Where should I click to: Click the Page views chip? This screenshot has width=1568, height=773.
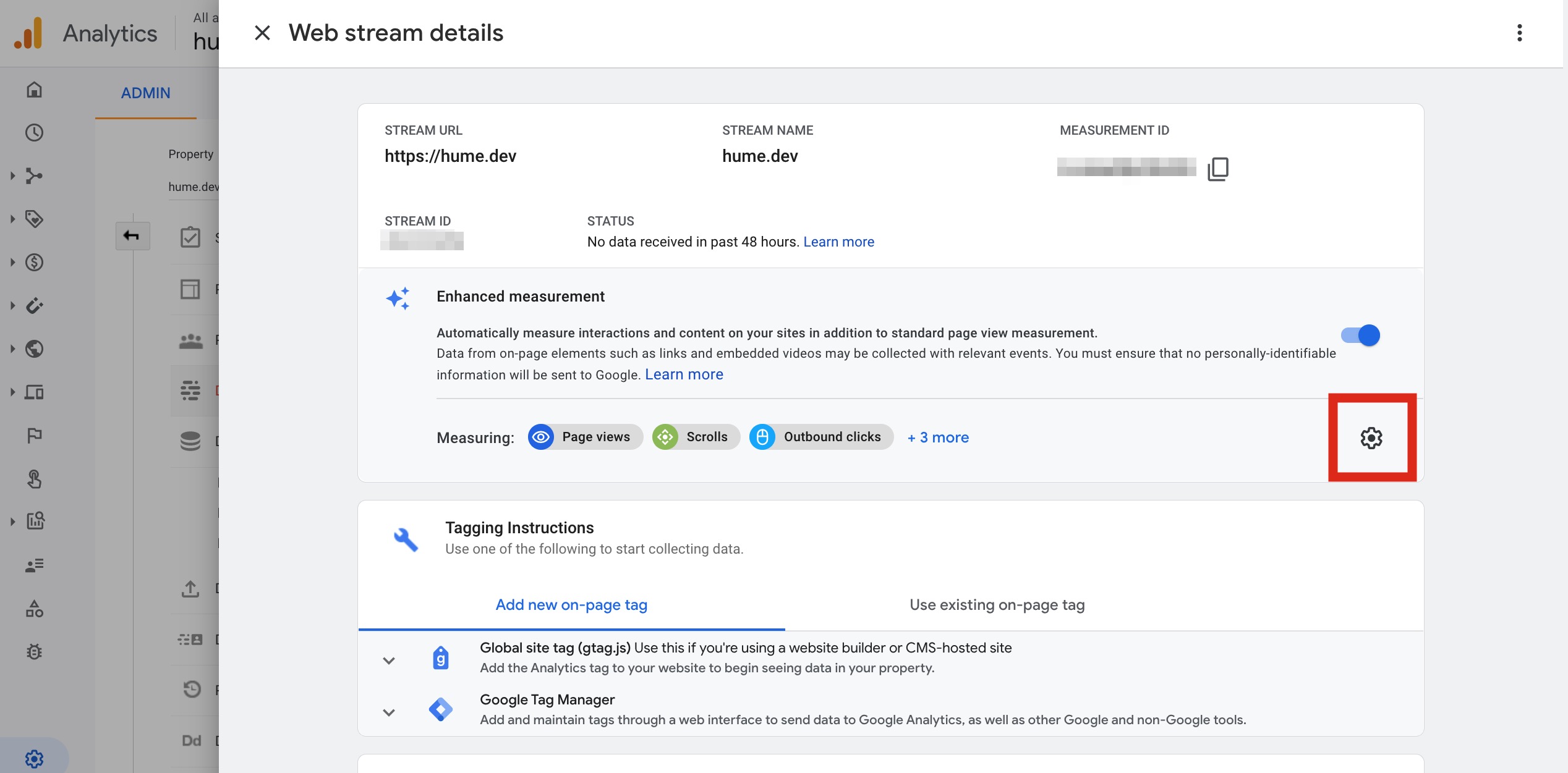[x=585, y=437]
